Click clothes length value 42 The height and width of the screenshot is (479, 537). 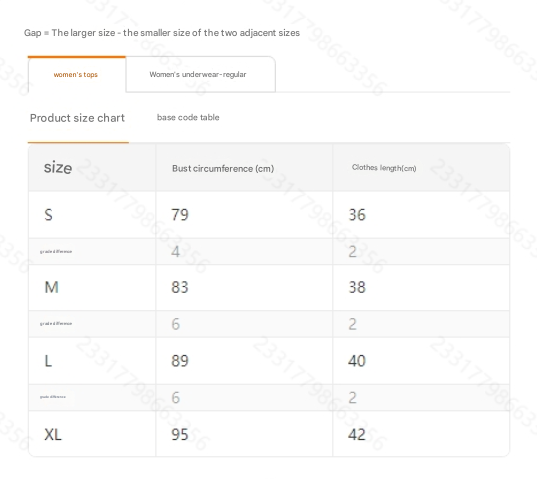(357, 435)
